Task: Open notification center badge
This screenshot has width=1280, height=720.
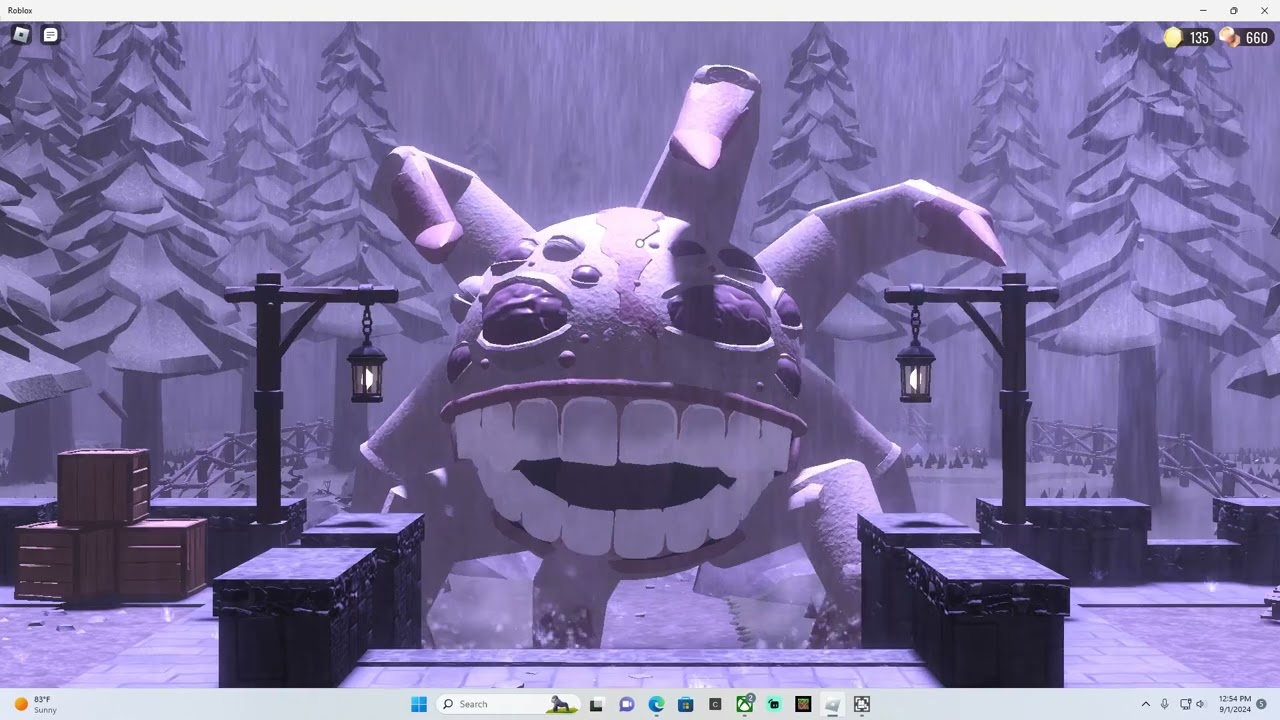Action: coord(1261,704)
